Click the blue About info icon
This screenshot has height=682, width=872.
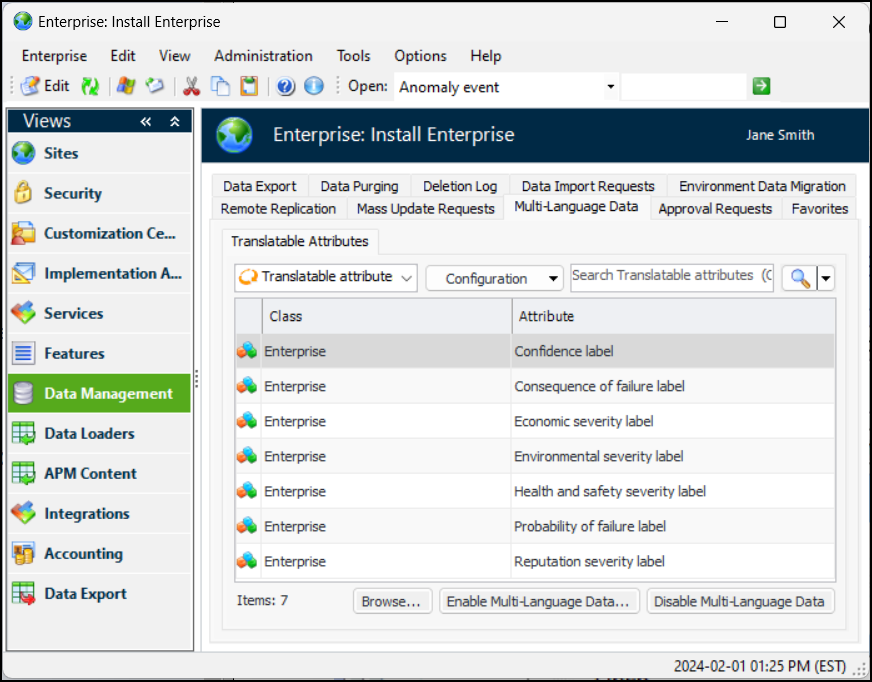[314, 87]
